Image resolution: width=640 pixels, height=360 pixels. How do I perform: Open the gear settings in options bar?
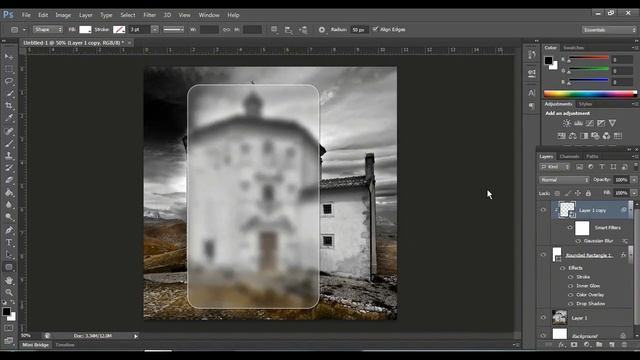tap(322, 29)
